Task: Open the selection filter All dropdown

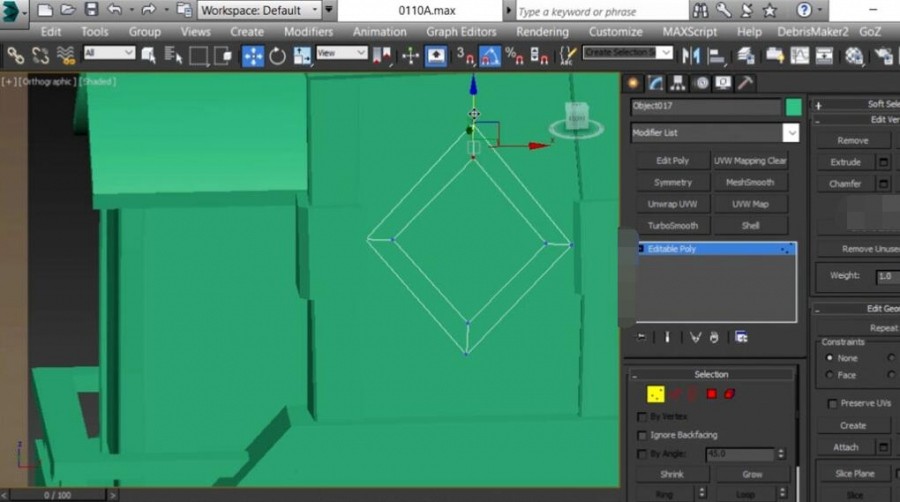Action: pyautogui.click(x=109, y=53)
